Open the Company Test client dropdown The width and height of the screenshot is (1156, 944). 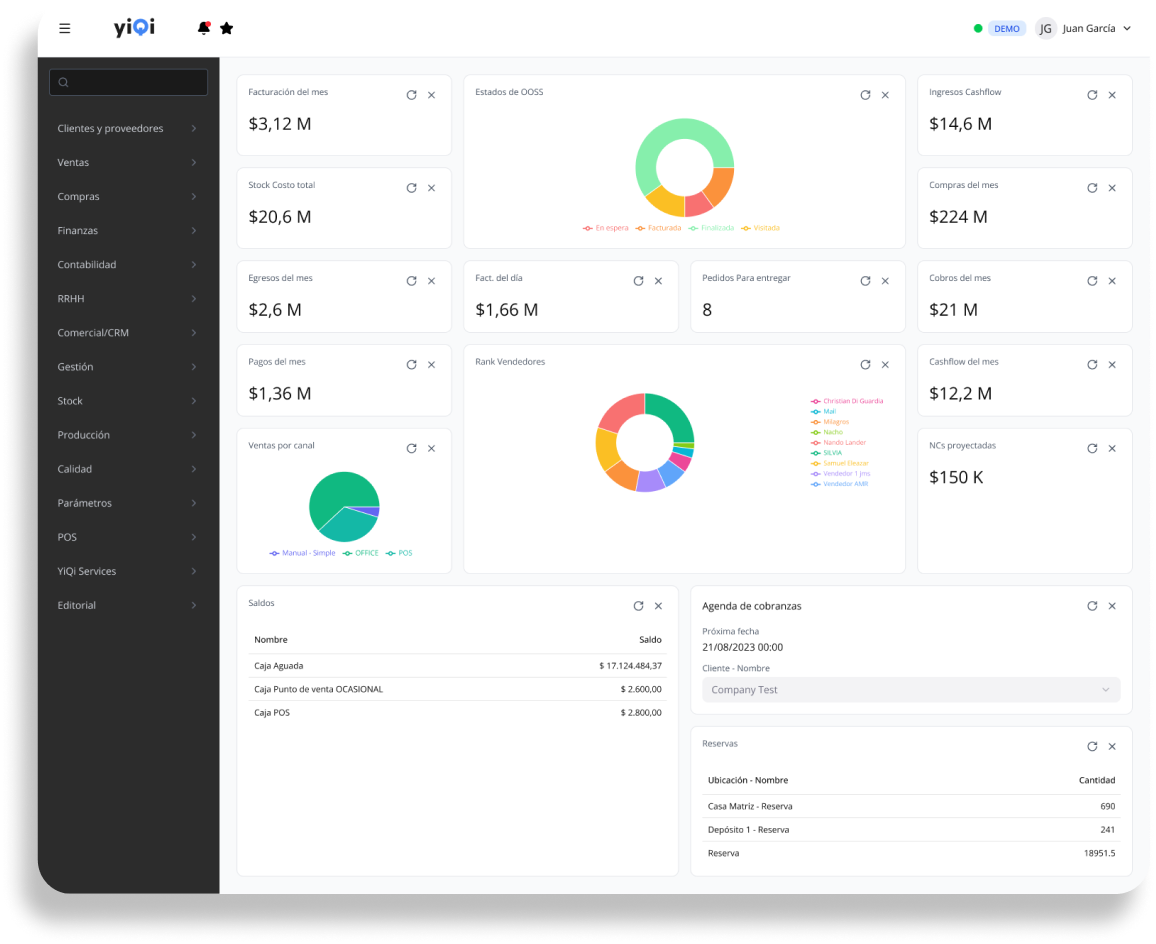click(x=910, y=690)
